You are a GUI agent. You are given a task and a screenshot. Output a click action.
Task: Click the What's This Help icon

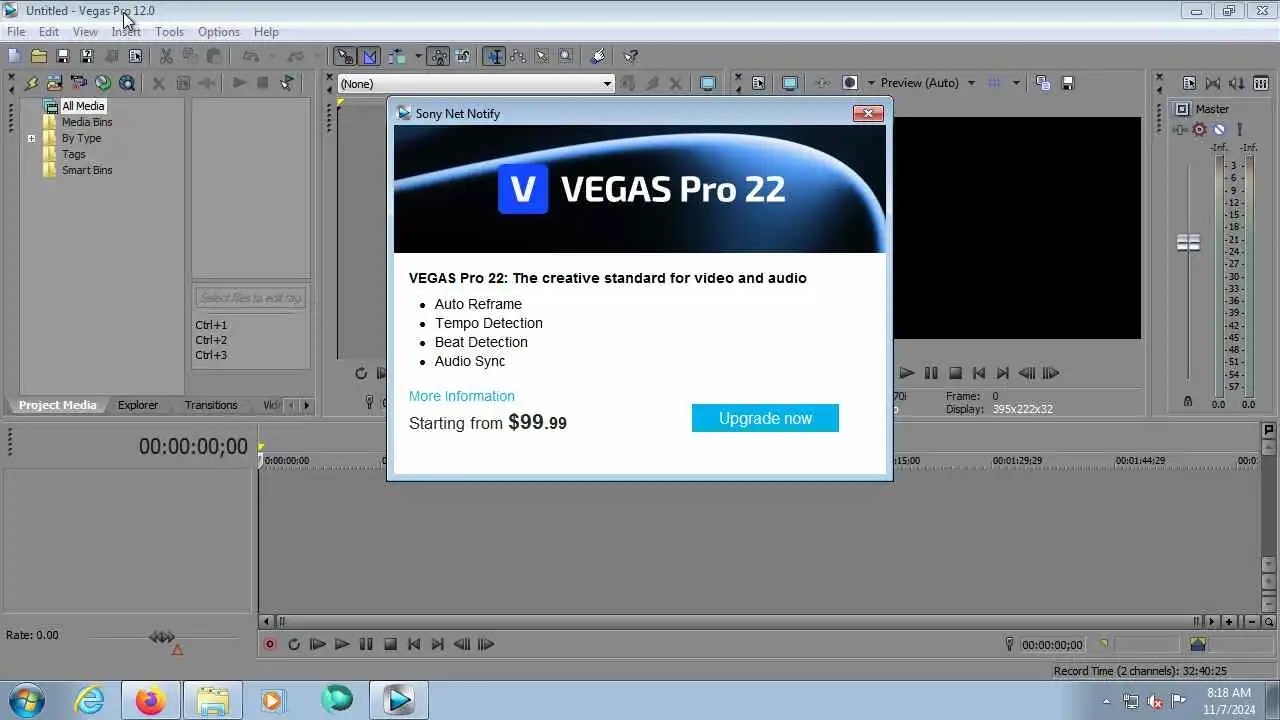click(x=631, y=56)
